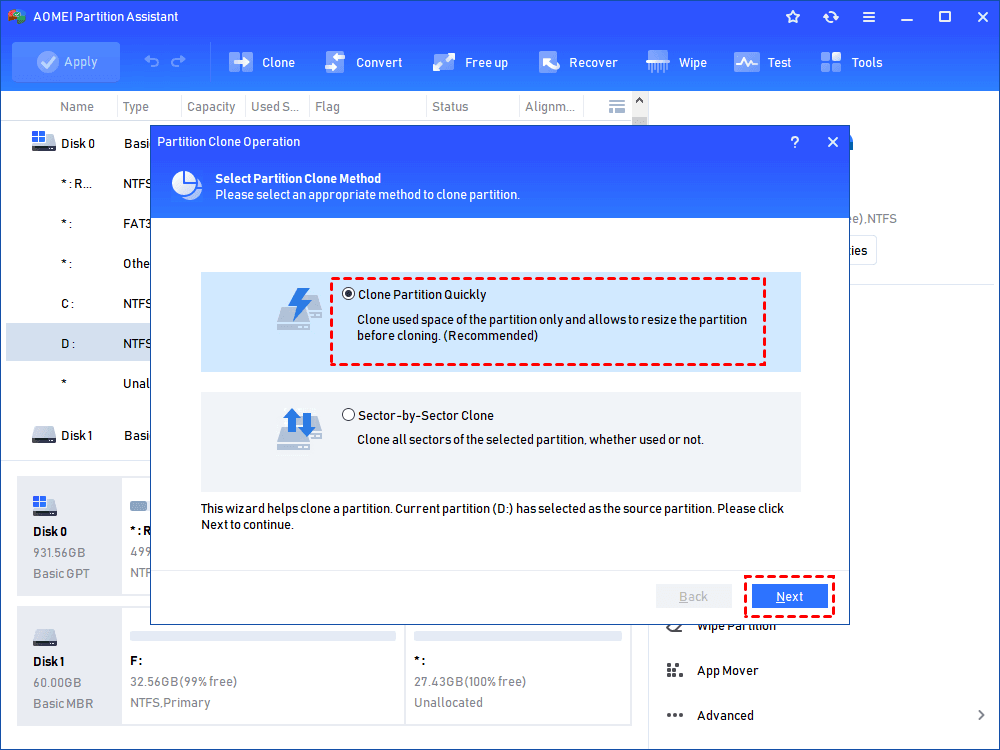Open App Mover from the sidebar

click(727, 670)
